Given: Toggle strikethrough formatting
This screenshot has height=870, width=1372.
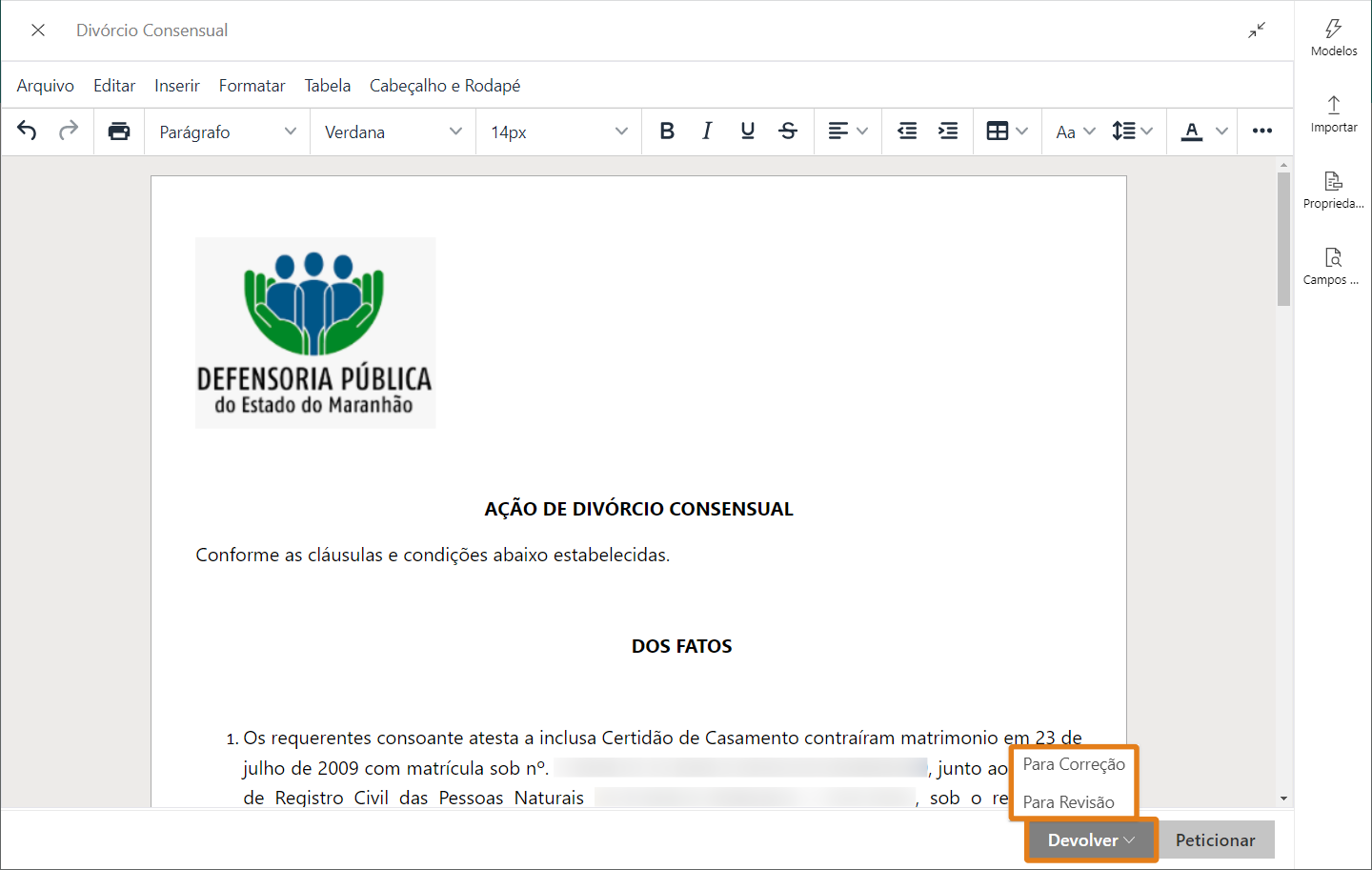Looking at the screenshot, I should (788, 132).
